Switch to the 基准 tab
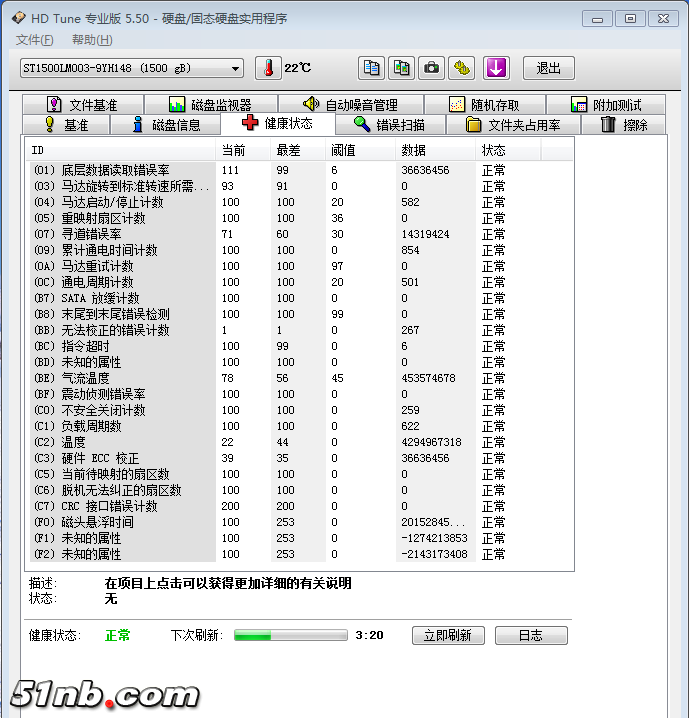 point(66,125)
